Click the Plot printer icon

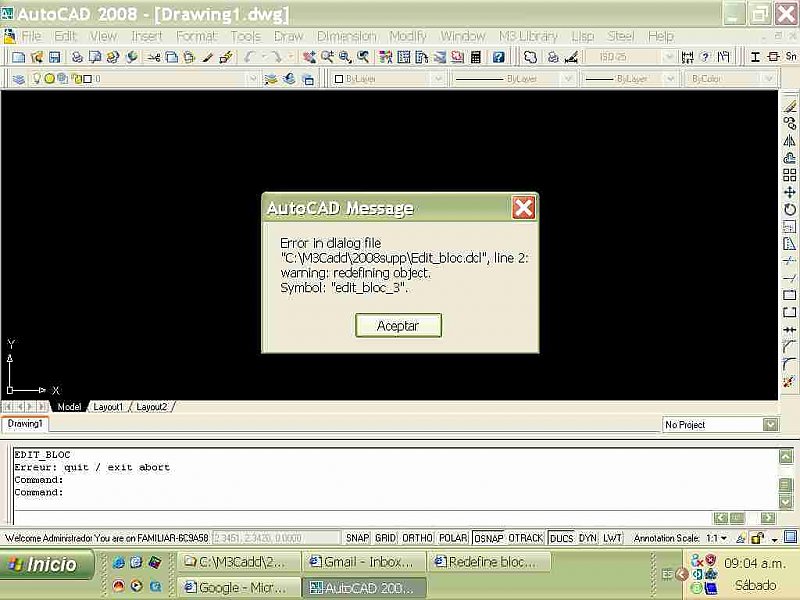(x=77, y=57)
